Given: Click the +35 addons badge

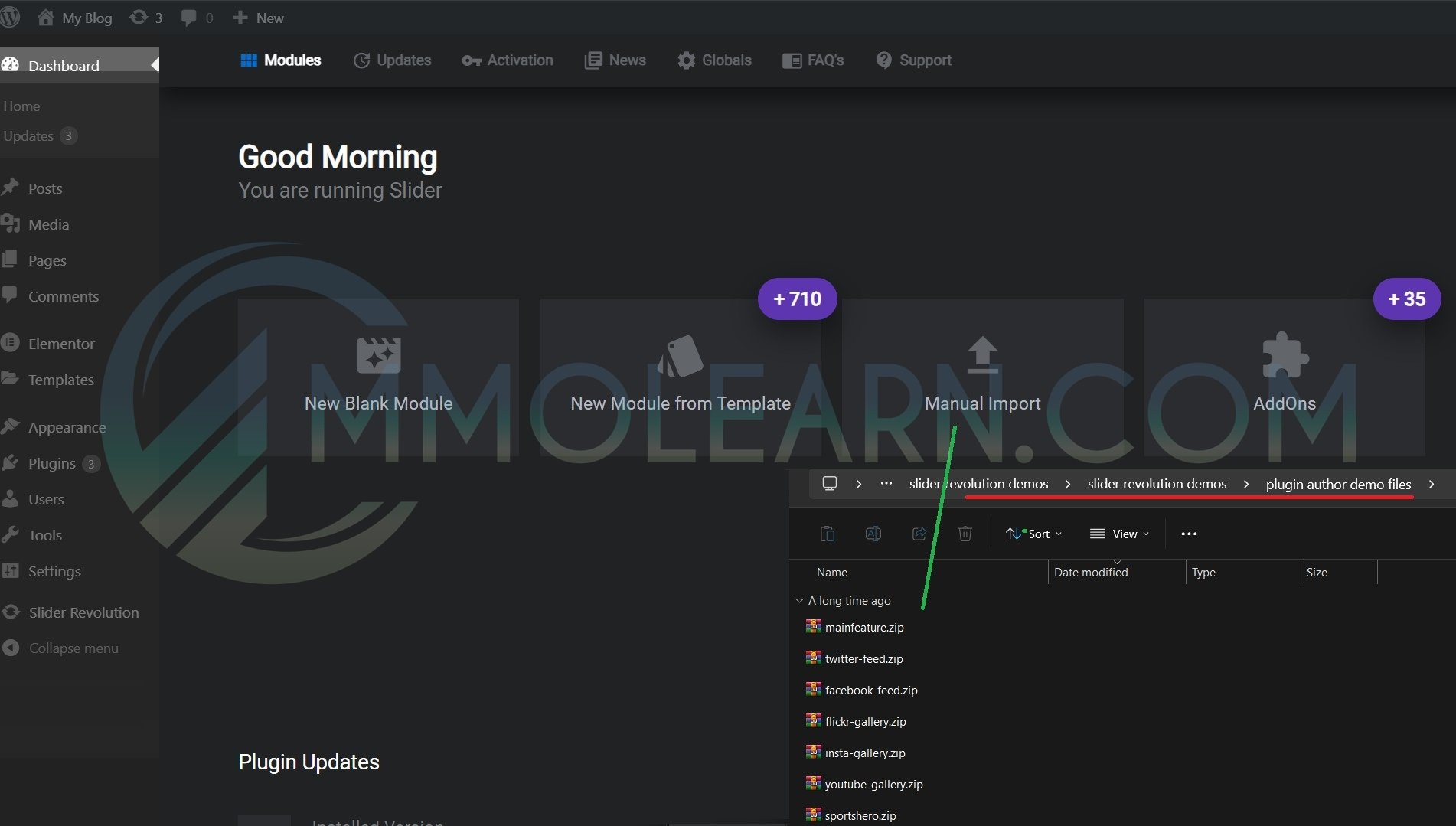Looking at the screenshot, I should (x=1407, y=299).
